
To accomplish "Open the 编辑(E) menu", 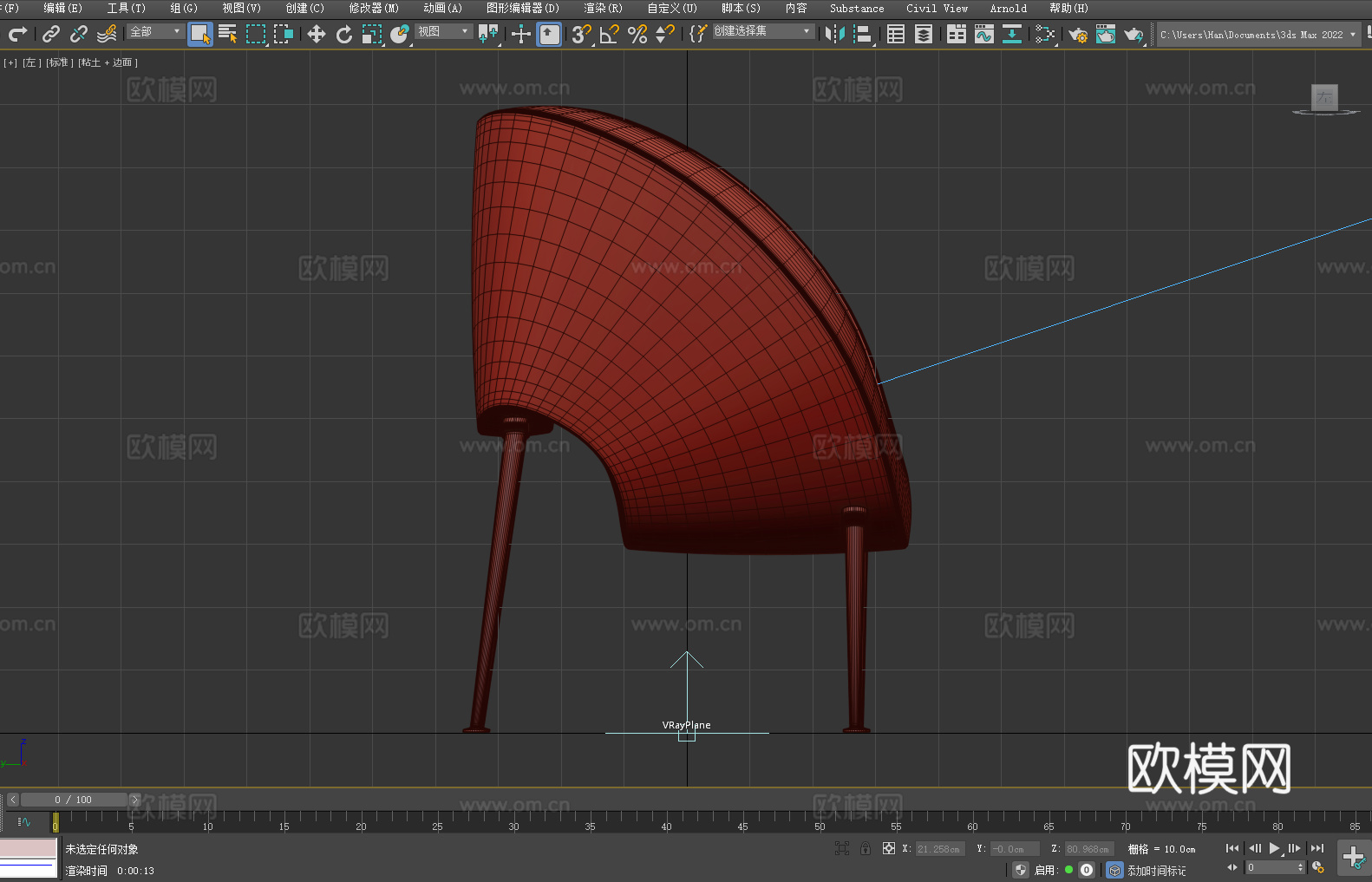I will click(x=62, y=8).
